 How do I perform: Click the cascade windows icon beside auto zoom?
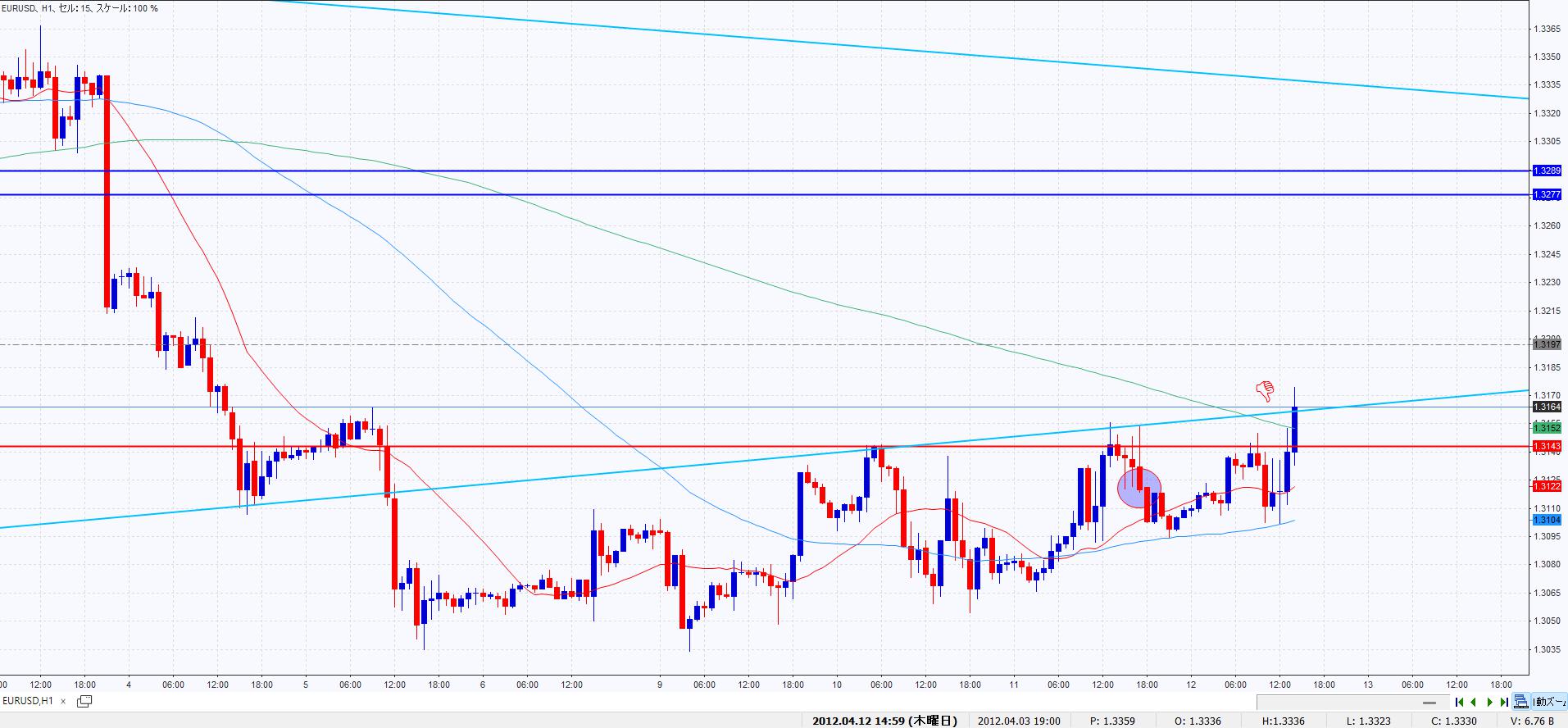point(1521,702)
